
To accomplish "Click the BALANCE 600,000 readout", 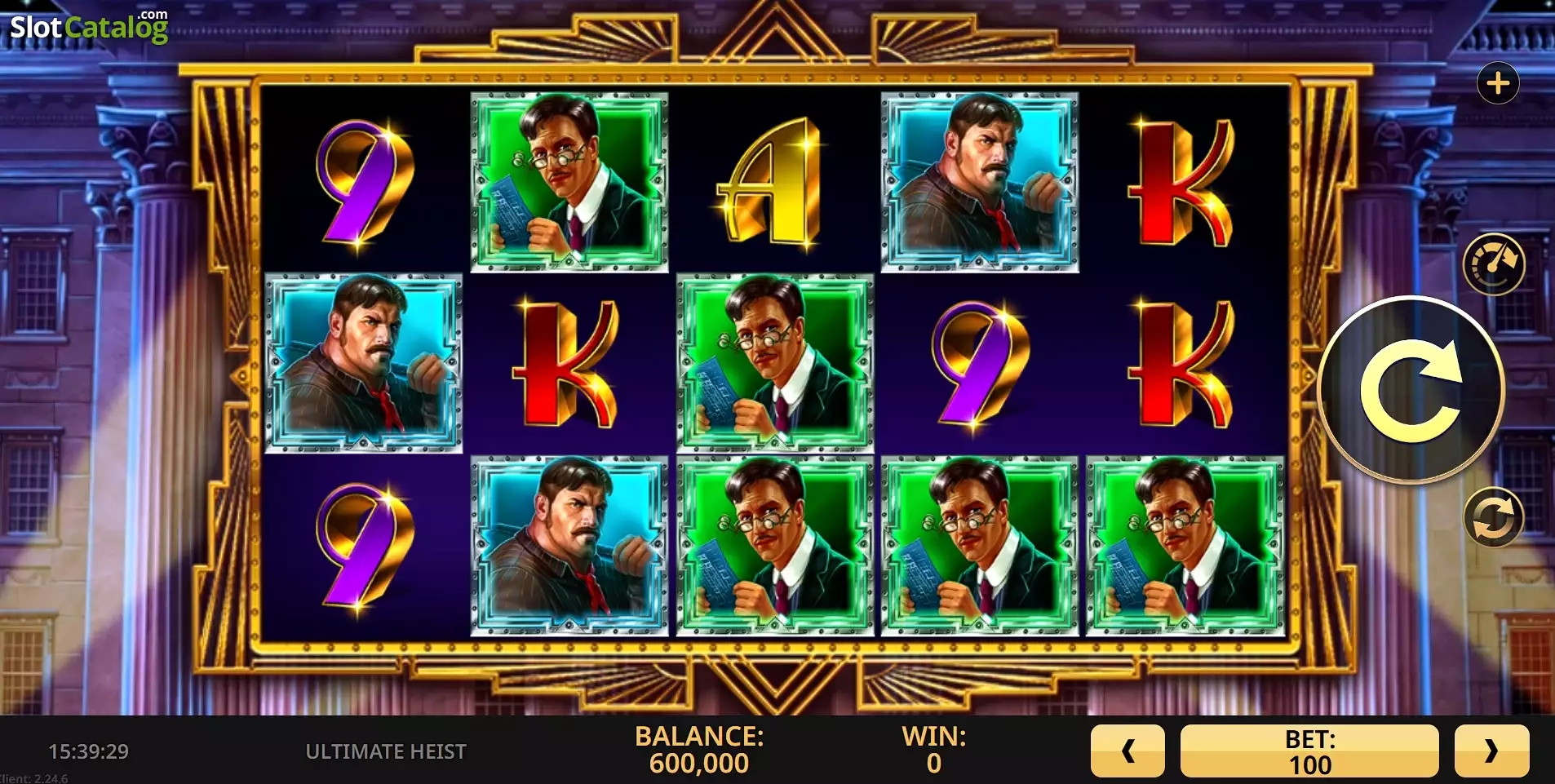I will [699, 750].
